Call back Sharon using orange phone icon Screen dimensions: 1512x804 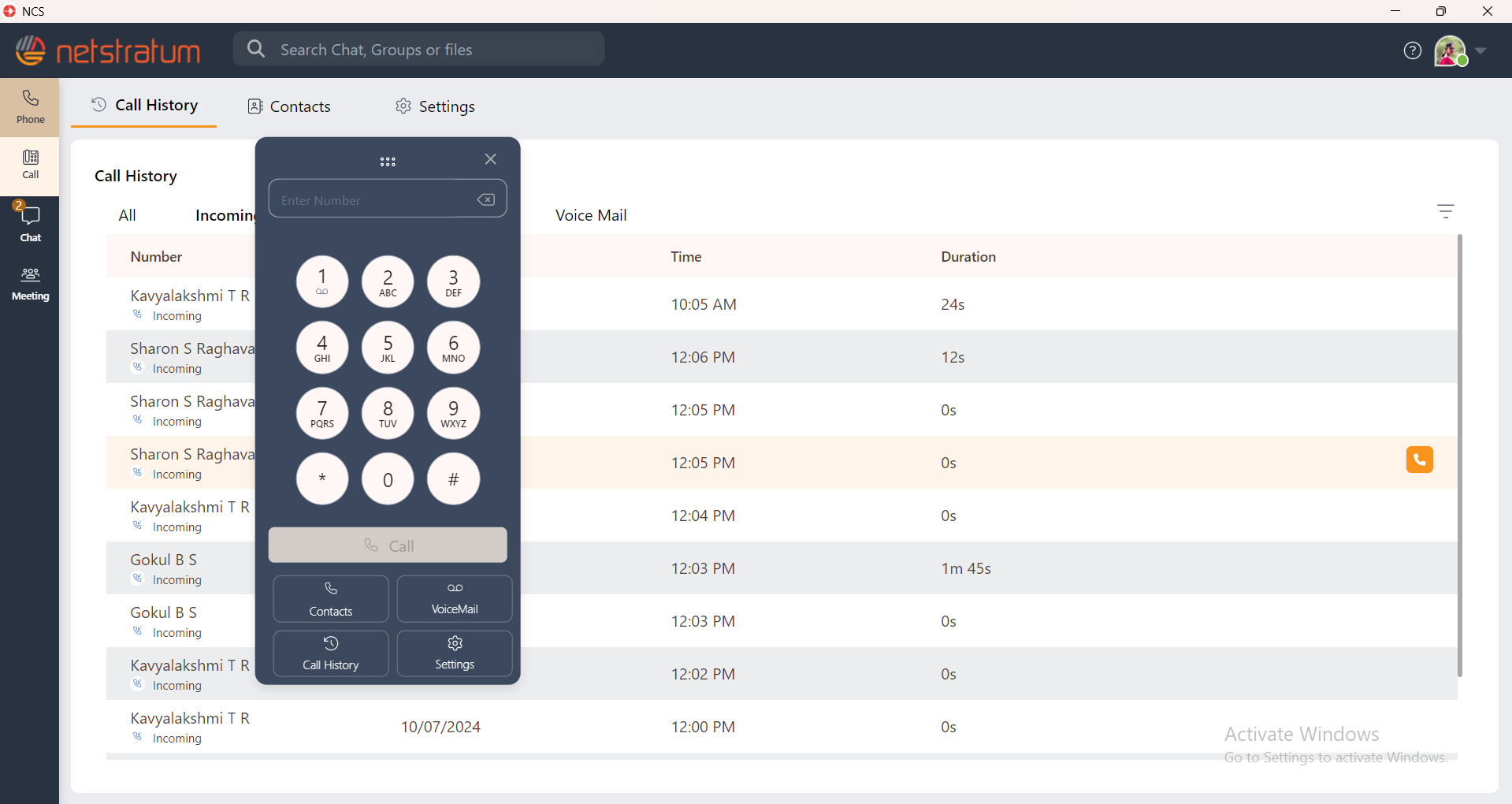tap(1420, 460)
